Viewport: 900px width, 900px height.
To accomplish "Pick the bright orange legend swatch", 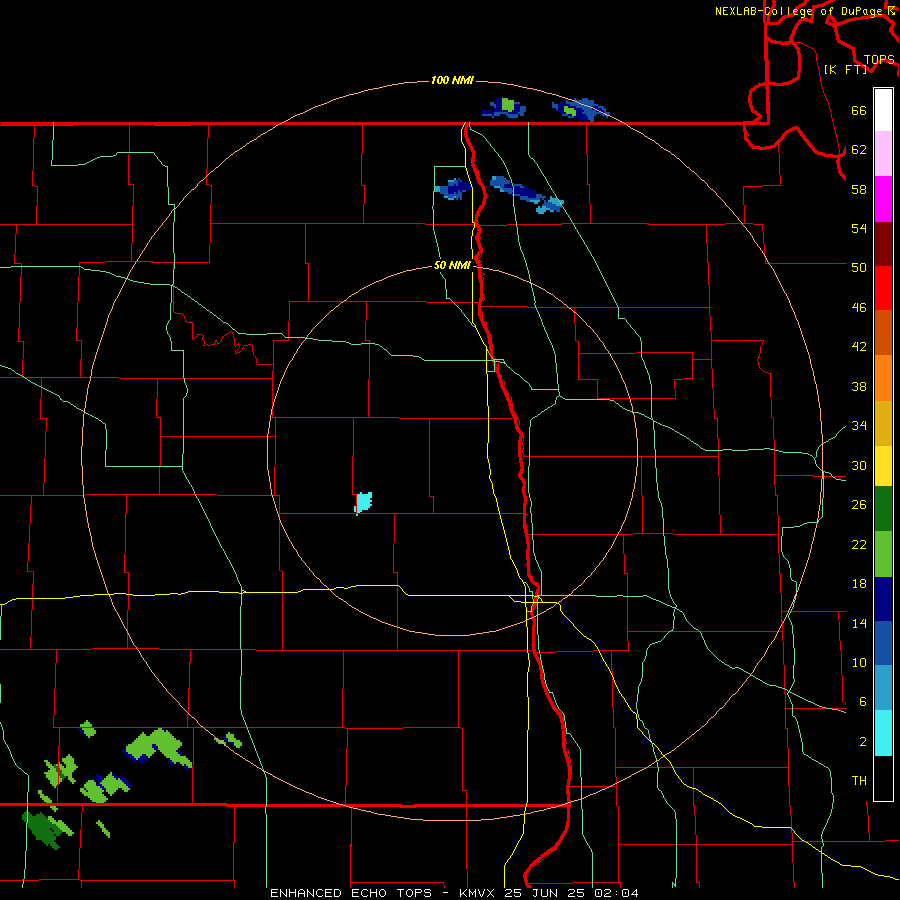I will coord(883,378).
